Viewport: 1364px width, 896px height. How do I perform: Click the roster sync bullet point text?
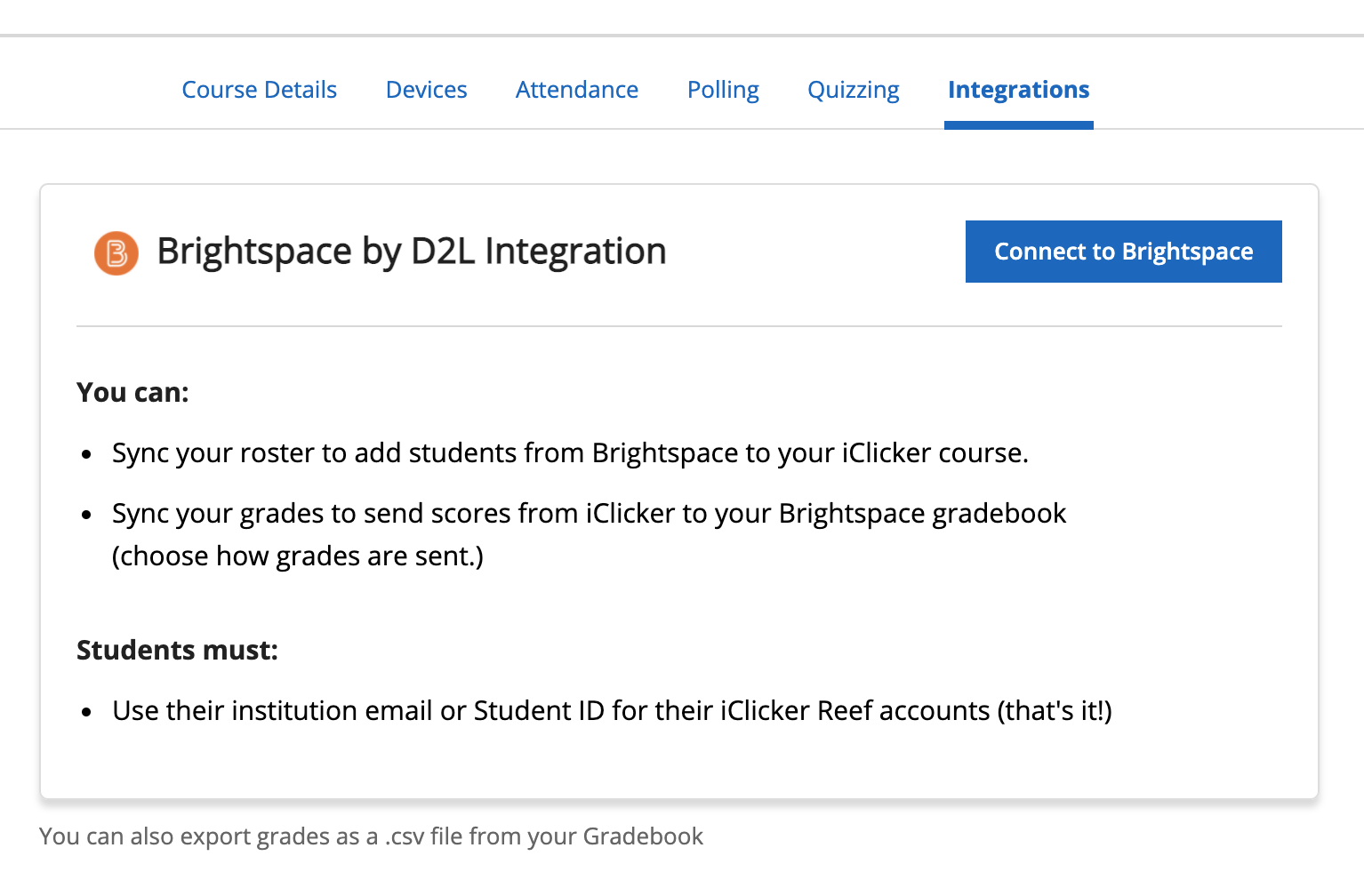pyautogui.click(x=569, y=452)
